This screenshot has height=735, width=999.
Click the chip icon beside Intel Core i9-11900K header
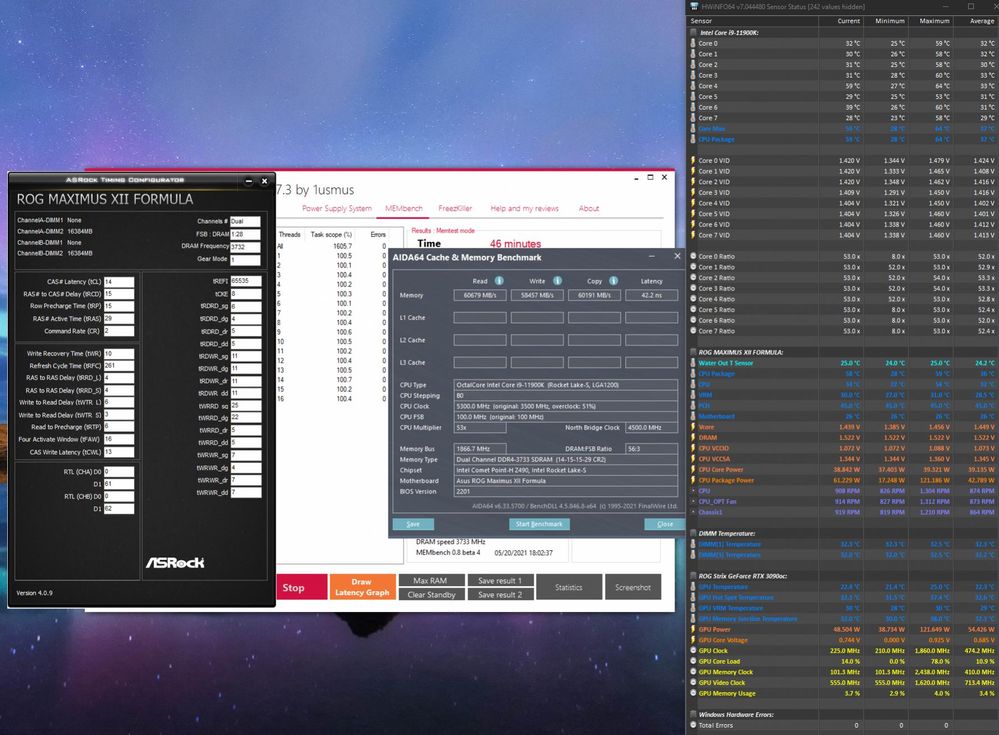(x=693, y=32)
